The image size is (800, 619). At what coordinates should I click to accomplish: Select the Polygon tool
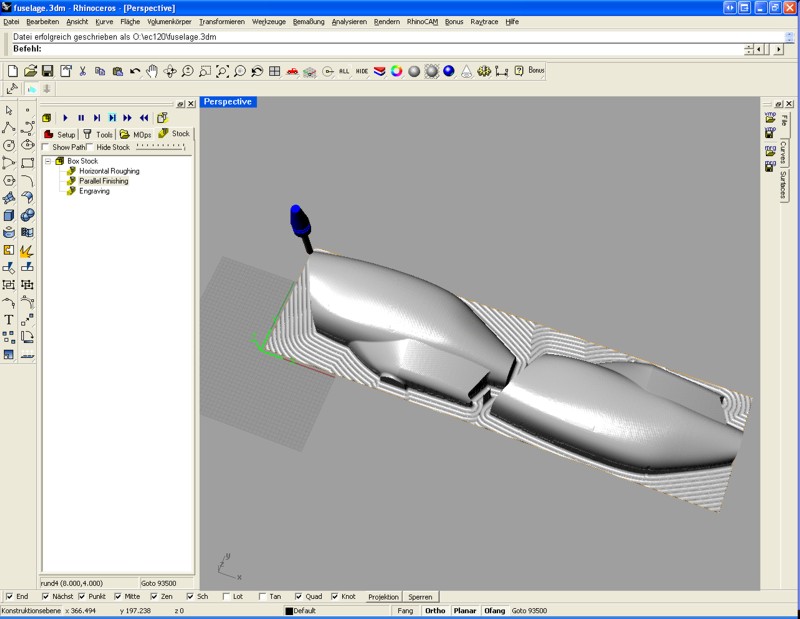(x=9, y=181)
